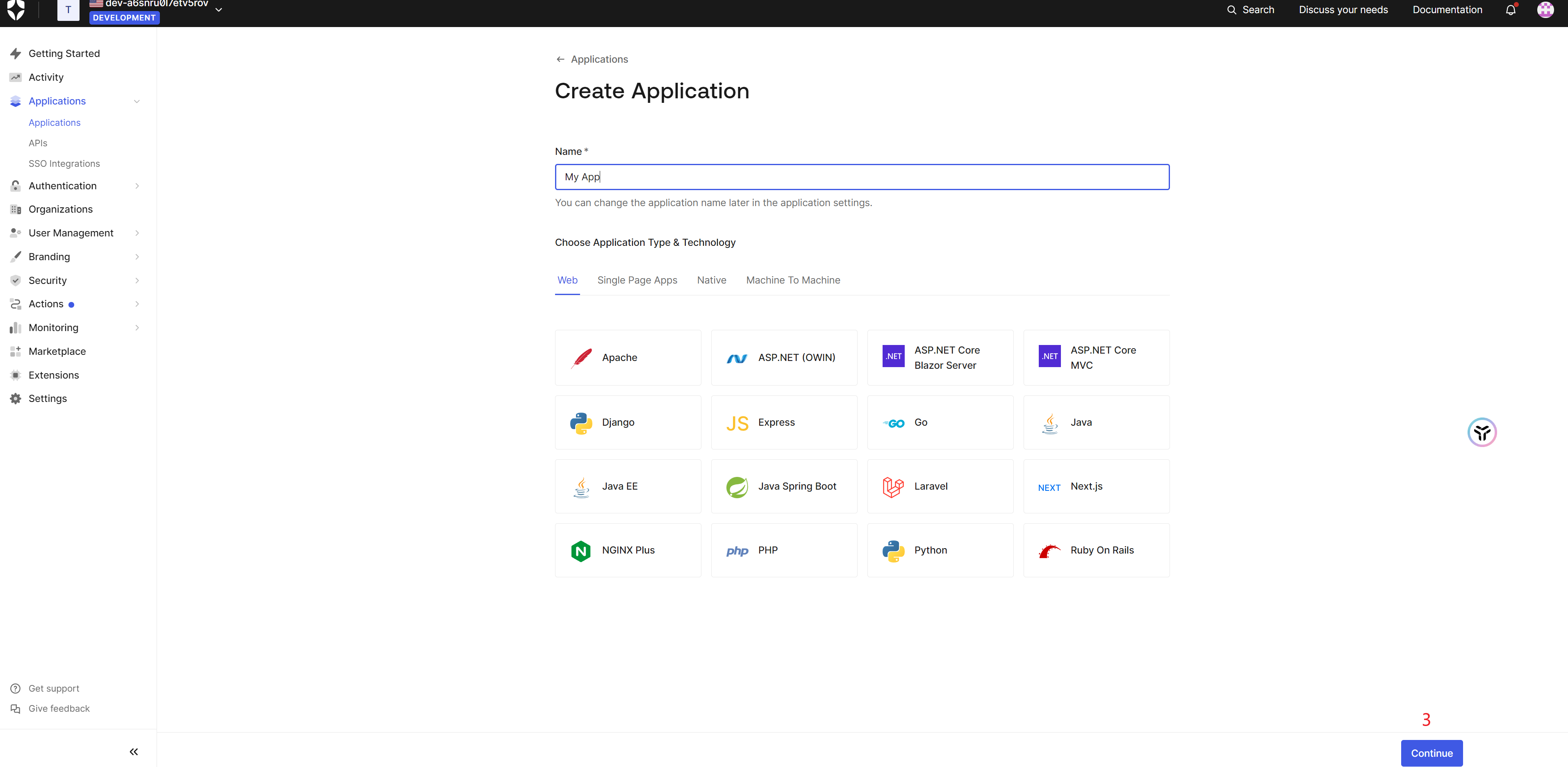This screenshot has height=767, width=1568.
Task: Expand Authentication section chevron
Action: click(x=137, y=186)
